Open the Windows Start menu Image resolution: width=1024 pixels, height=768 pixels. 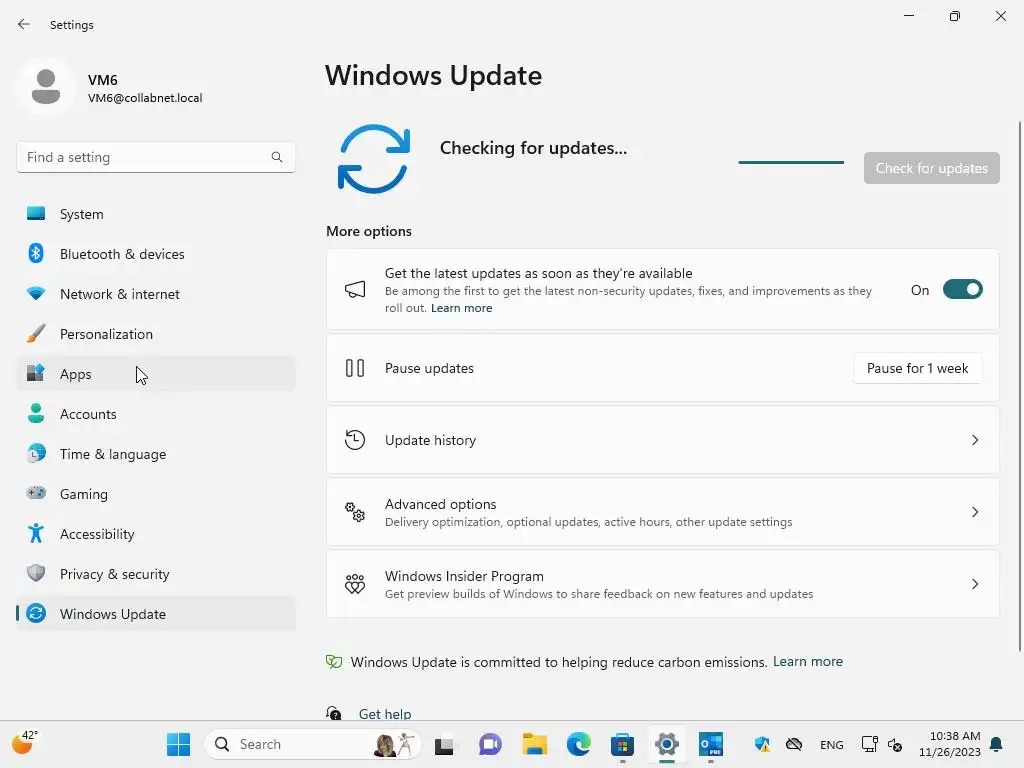[x=178, y=744]
